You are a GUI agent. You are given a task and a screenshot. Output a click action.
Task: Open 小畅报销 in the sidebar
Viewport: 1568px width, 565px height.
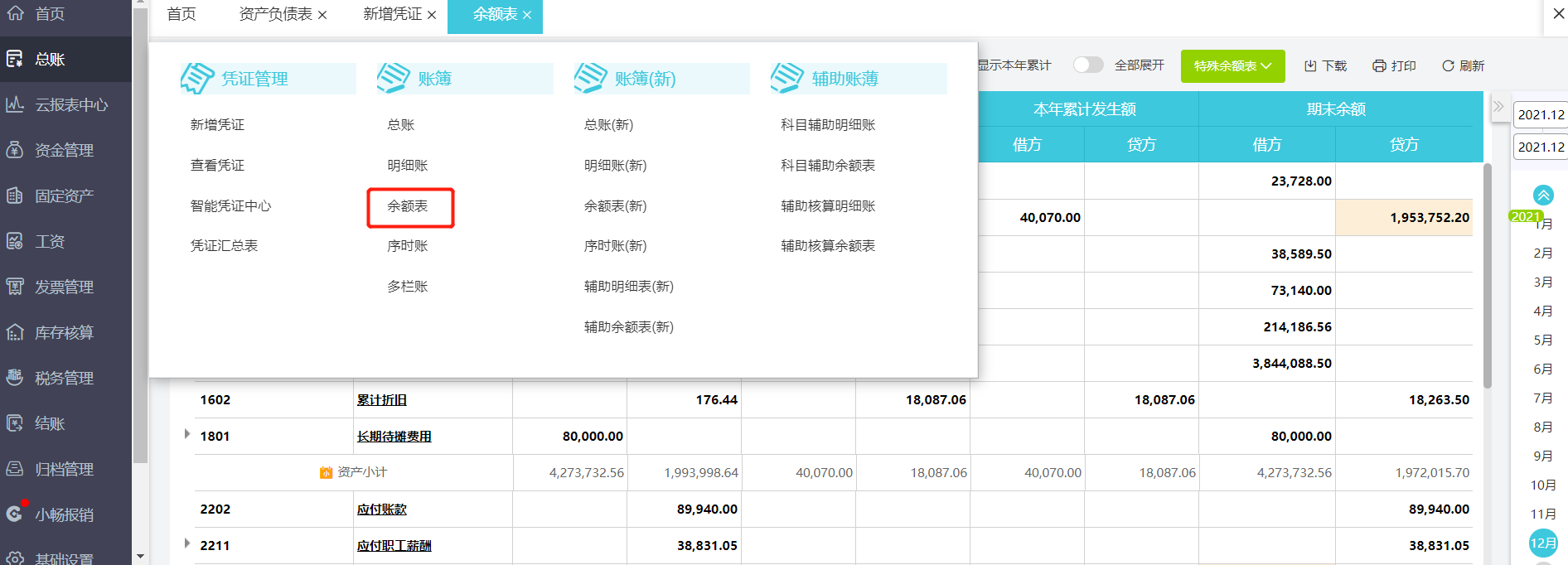pos(63,515)
